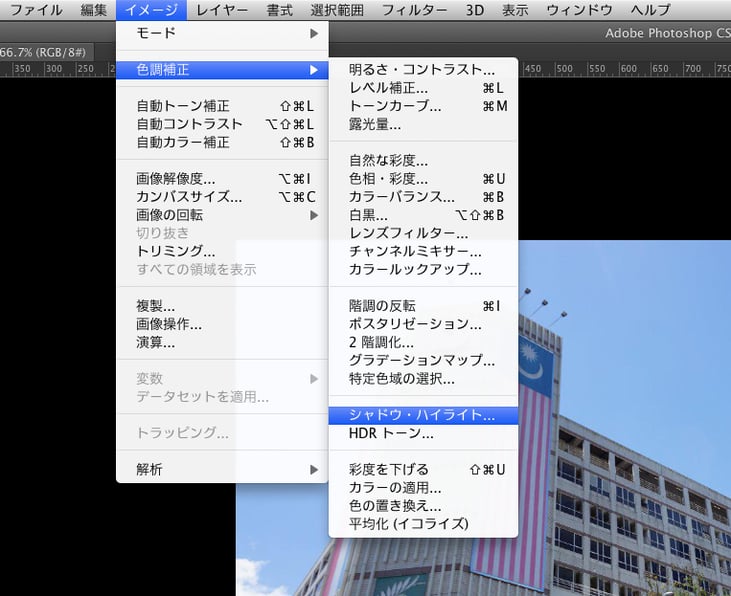Click グラデーションマップ menu entry
731x596 pixels.
point(421,360)
